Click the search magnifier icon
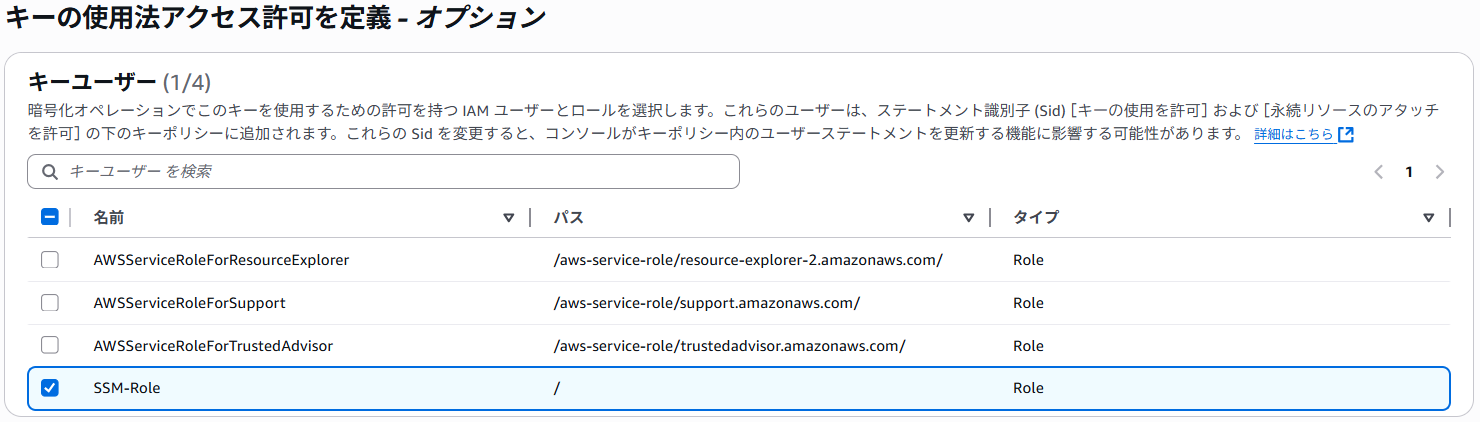The height and width of the screenshot is (422, 1480). click(50, 172)
